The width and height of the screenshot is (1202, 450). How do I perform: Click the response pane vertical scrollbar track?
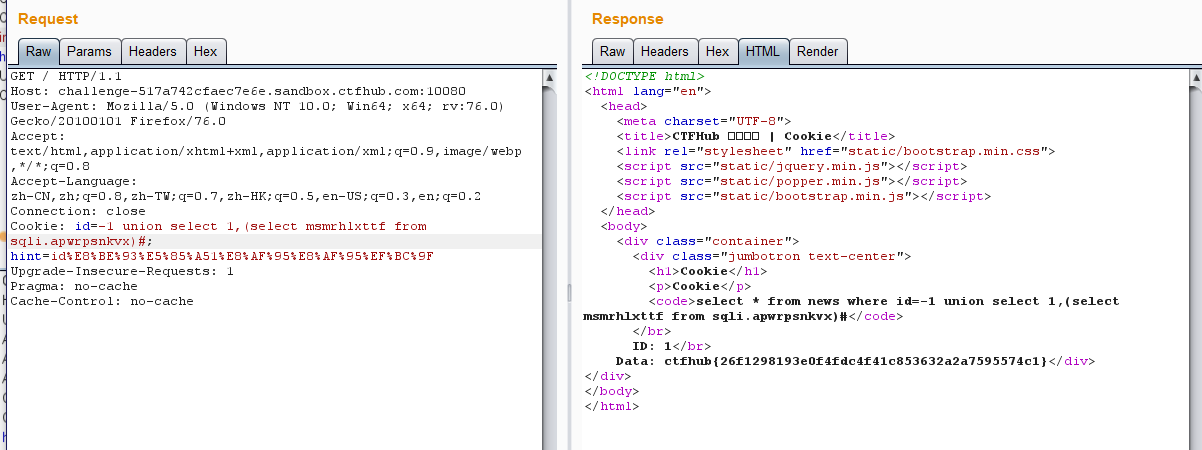[1194, 267]
